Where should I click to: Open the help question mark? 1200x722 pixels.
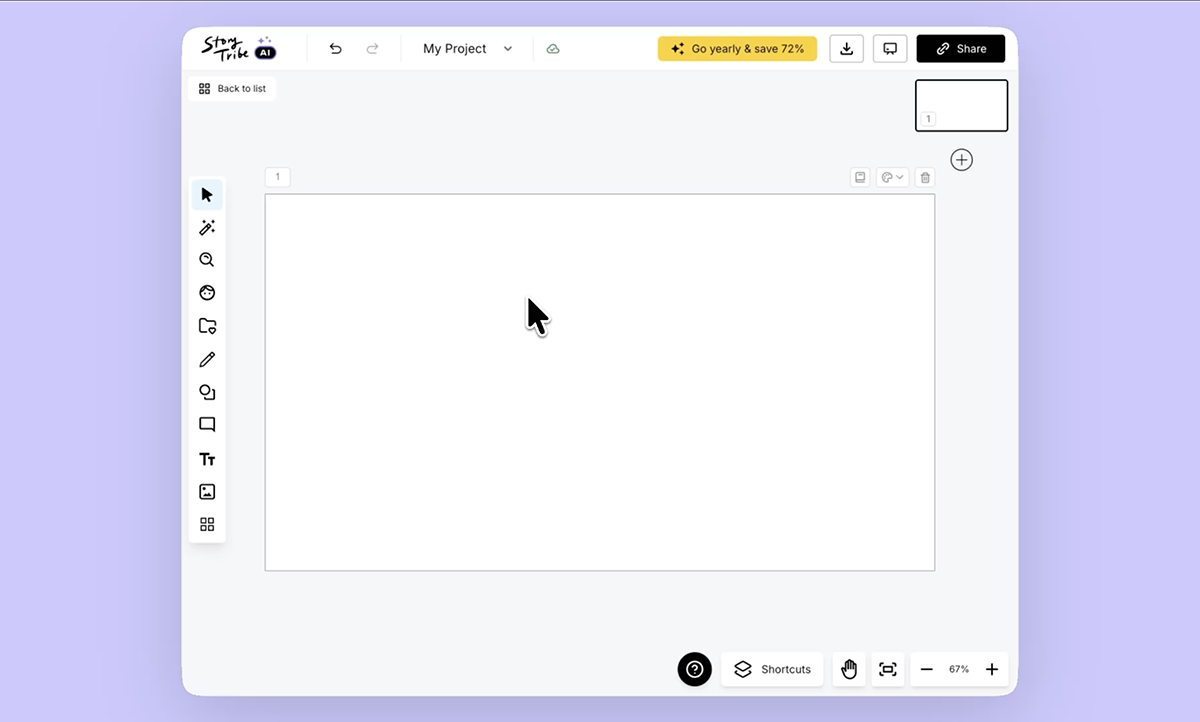pos(695,669)
